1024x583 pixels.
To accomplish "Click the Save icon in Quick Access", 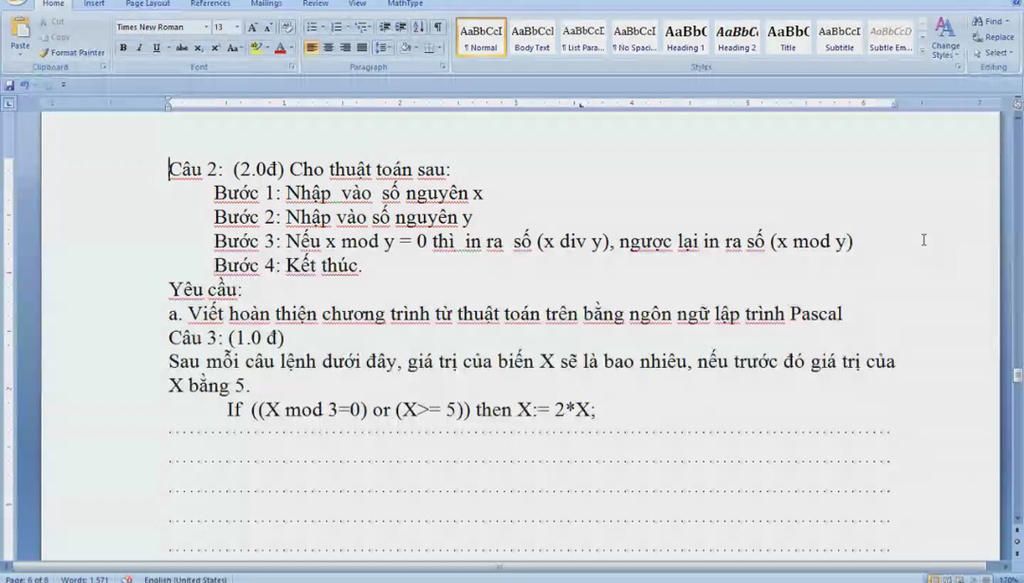I will coord(9,85).
